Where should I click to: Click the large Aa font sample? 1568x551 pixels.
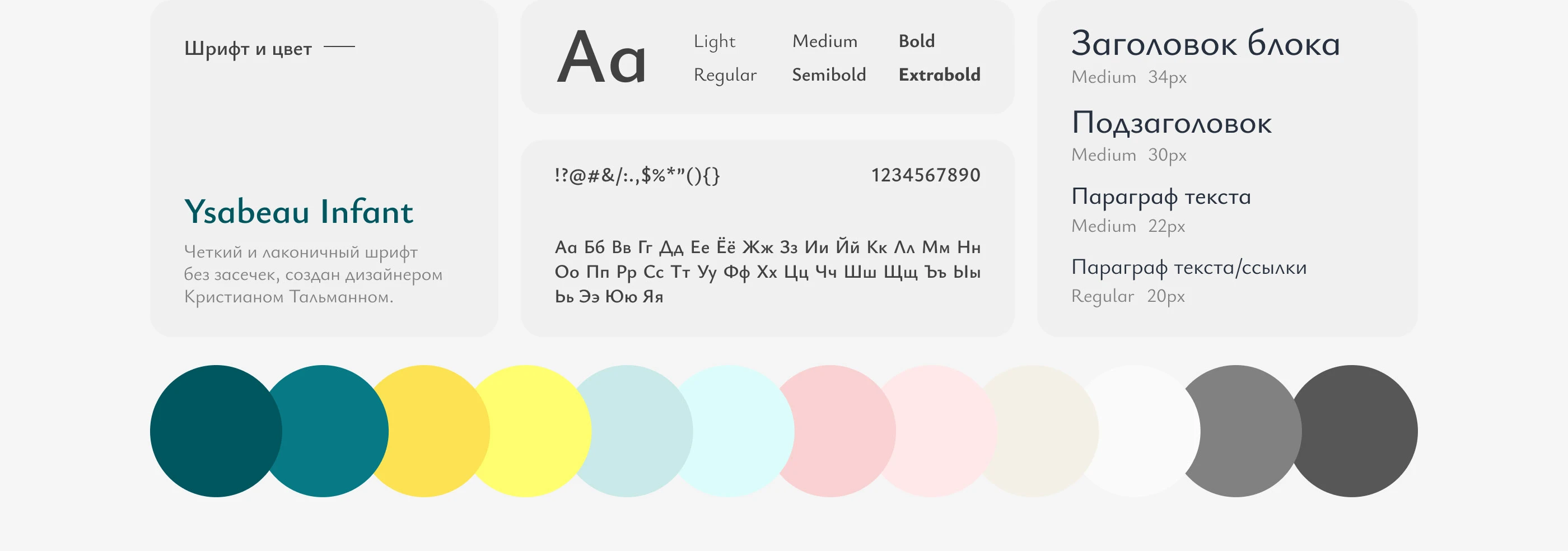click(x=601, y=58)
